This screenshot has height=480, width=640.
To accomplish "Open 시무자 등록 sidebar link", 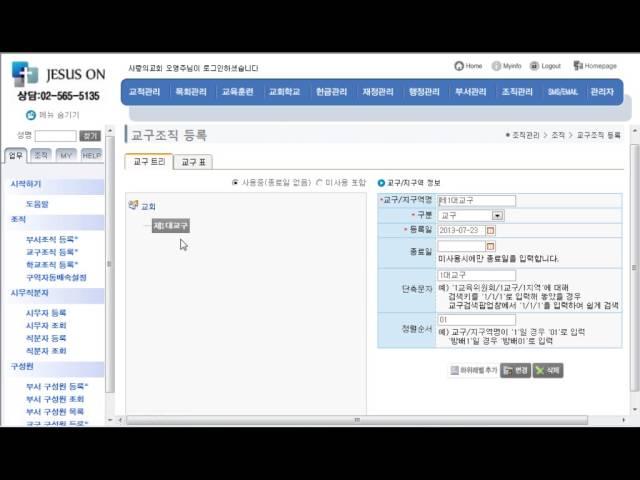I will pyautogui.click(x=46, y=313).
